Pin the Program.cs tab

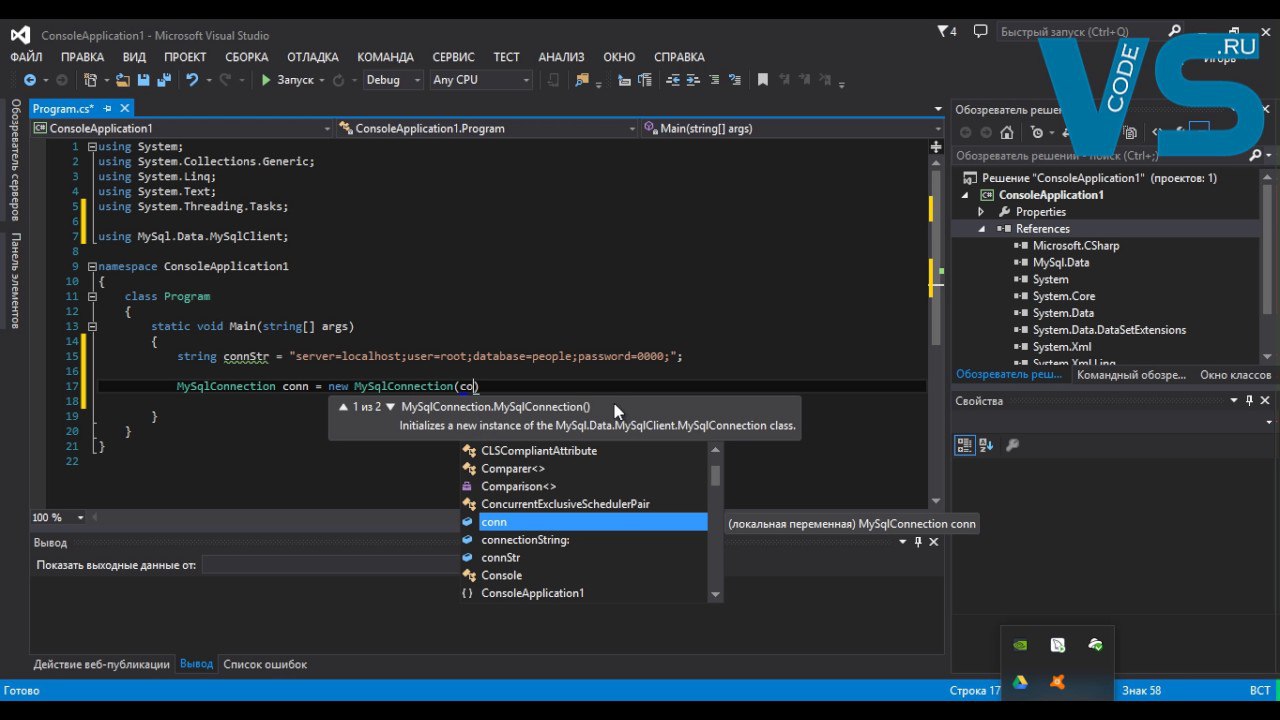108,108
